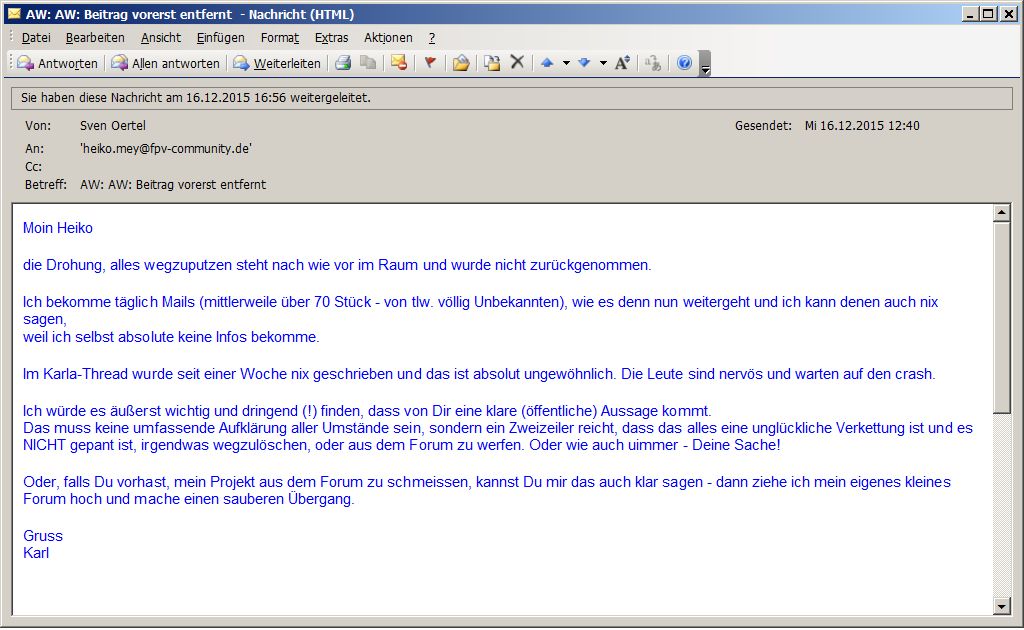Expand the next item arrow dropdown
This screenshot has width=1024, height=630.
[603, 63]
